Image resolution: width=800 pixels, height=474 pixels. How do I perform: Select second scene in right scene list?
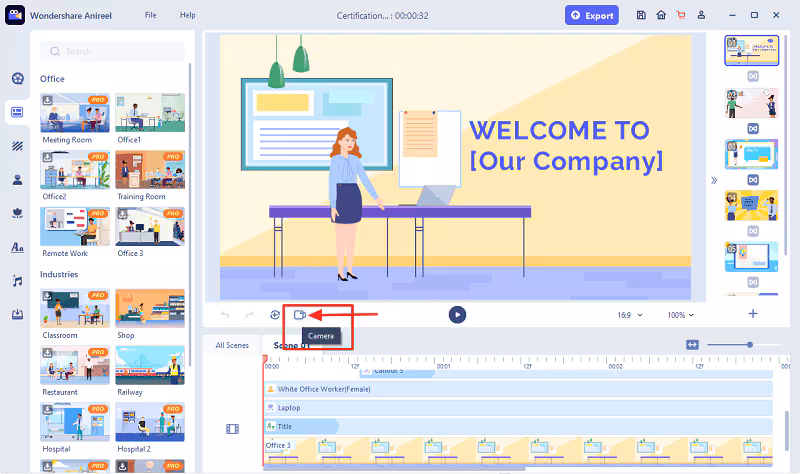click(x=752, y=103)
